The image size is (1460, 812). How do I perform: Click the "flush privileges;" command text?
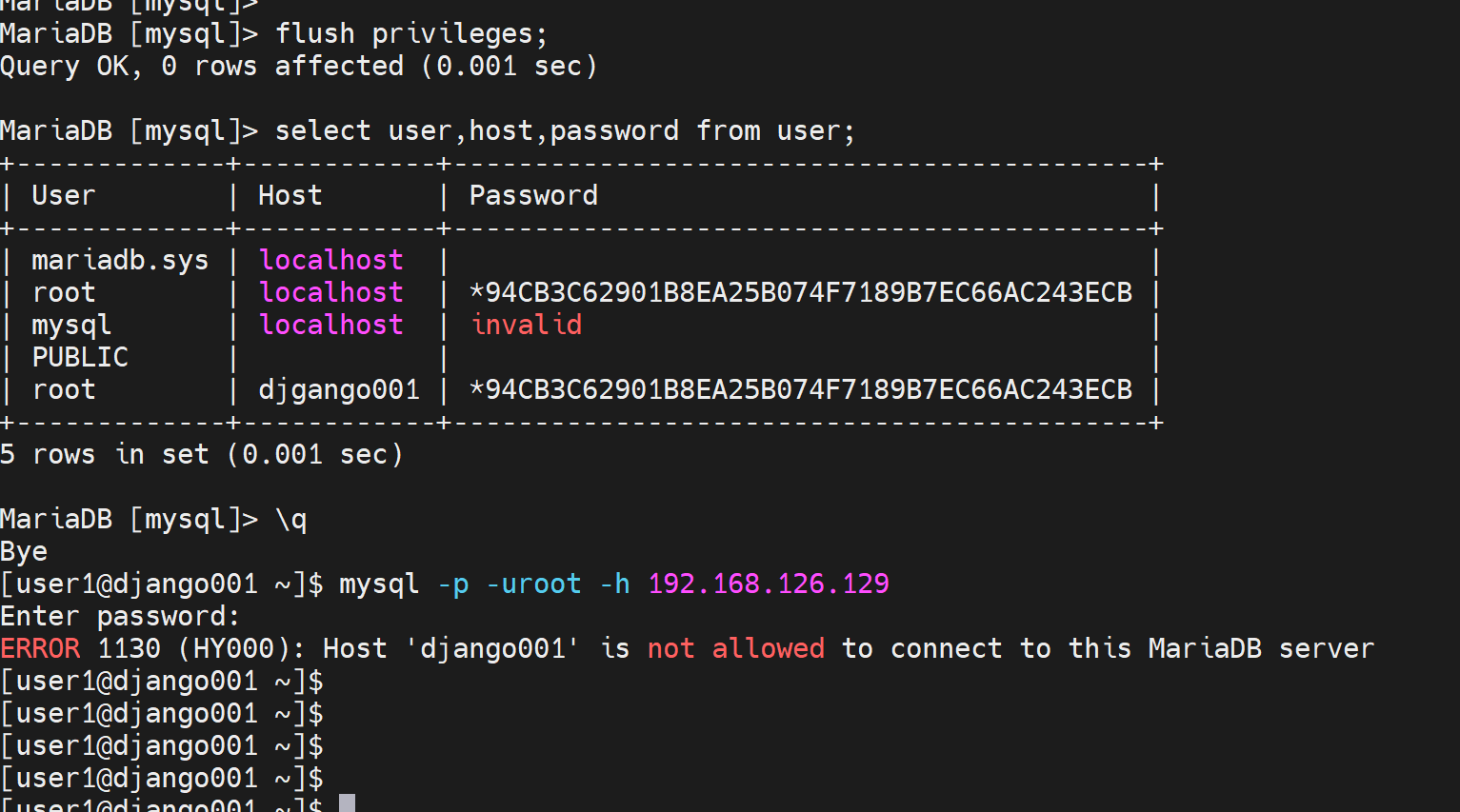(x=410, y=34)
